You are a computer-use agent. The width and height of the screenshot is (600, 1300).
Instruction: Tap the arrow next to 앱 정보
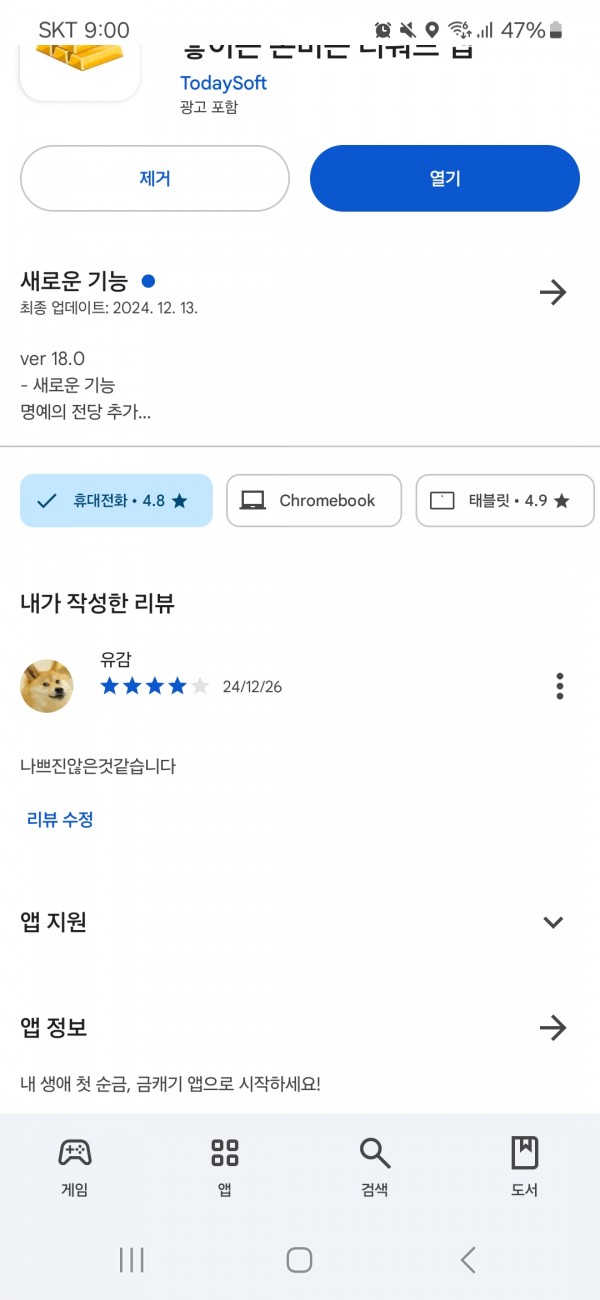tap(553, 1027)
